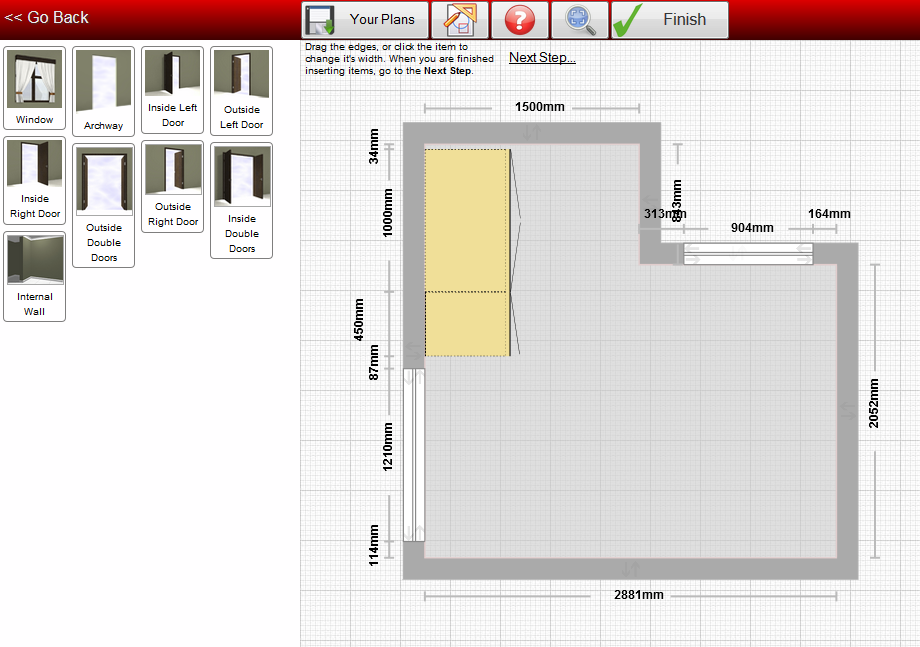The height and width of the screenshot is (647, 920).
Task: Select the 904mm window on the top wall
Action: point(748,254)
